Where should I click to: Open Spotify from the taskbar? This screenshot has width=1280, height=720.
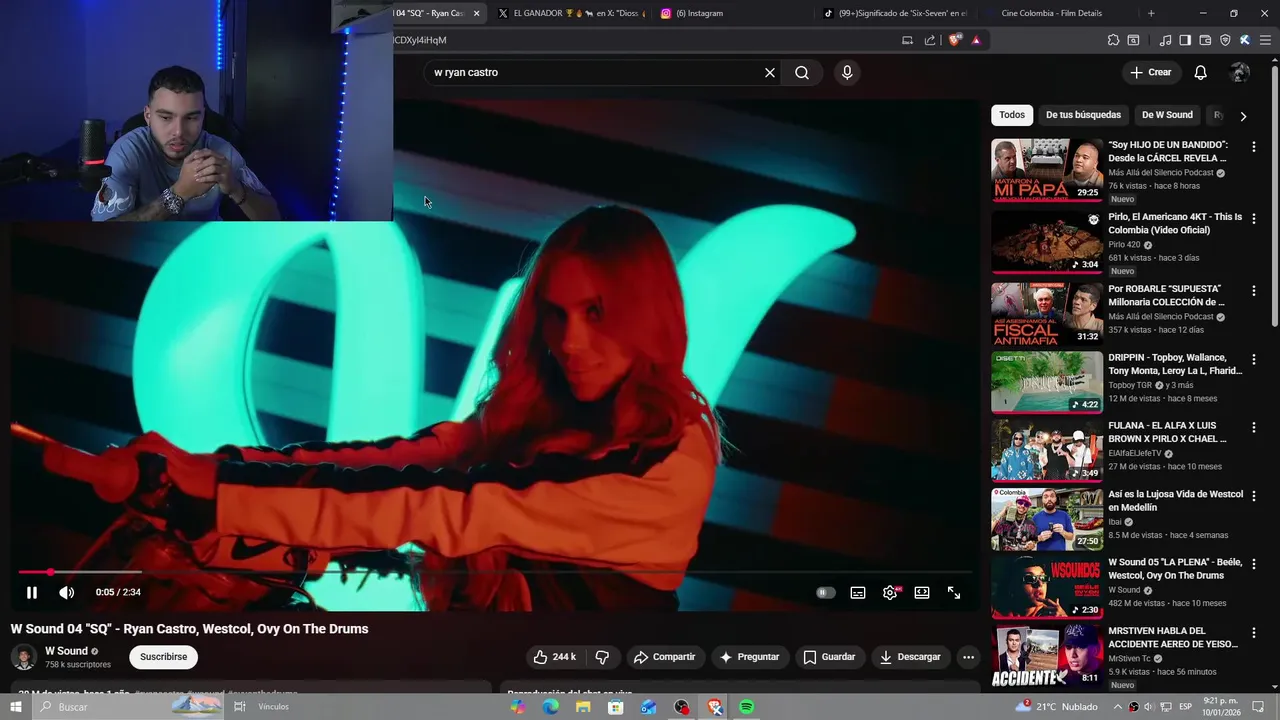pos(747,707)
